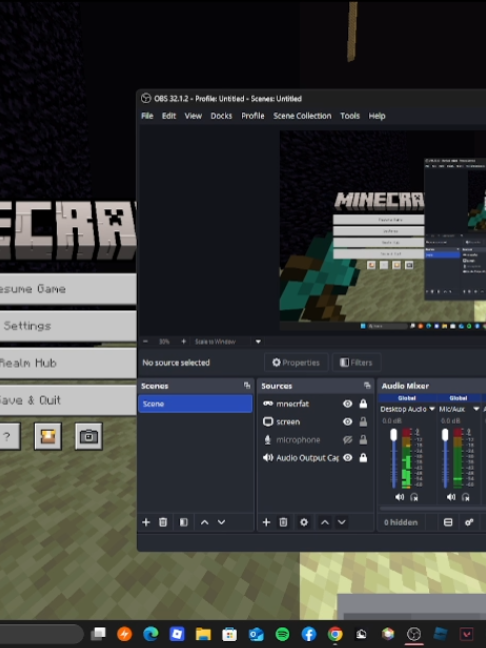Image resolution: width=486 pixels, height=648 pixels.
Task: Open advanced audio properties gears icon
Action: click(x=469, y=522)
